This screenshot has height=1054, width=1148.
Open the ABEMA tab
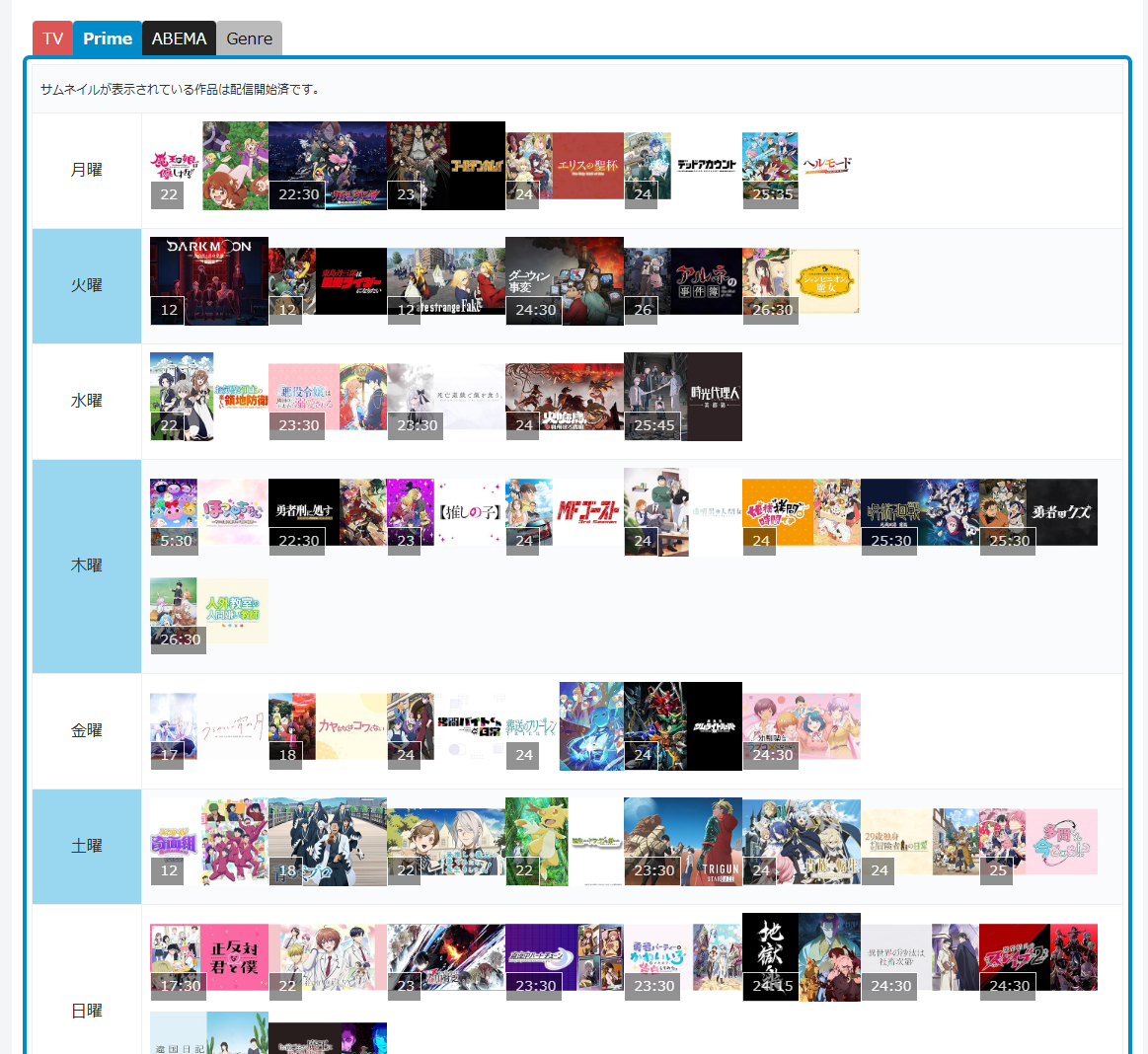[180, 38]
